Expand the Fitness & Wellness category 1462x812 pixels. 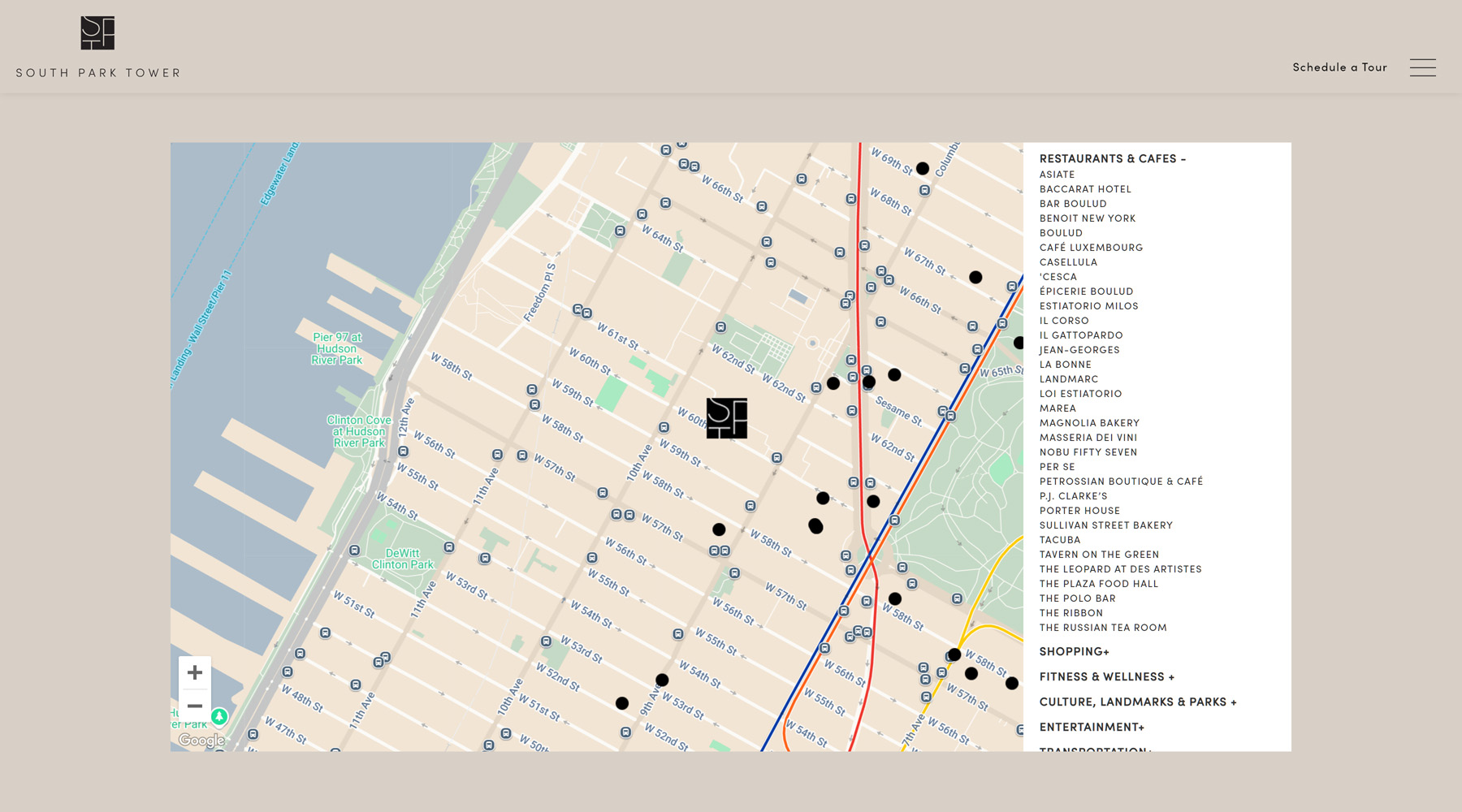click(1106, 677)
